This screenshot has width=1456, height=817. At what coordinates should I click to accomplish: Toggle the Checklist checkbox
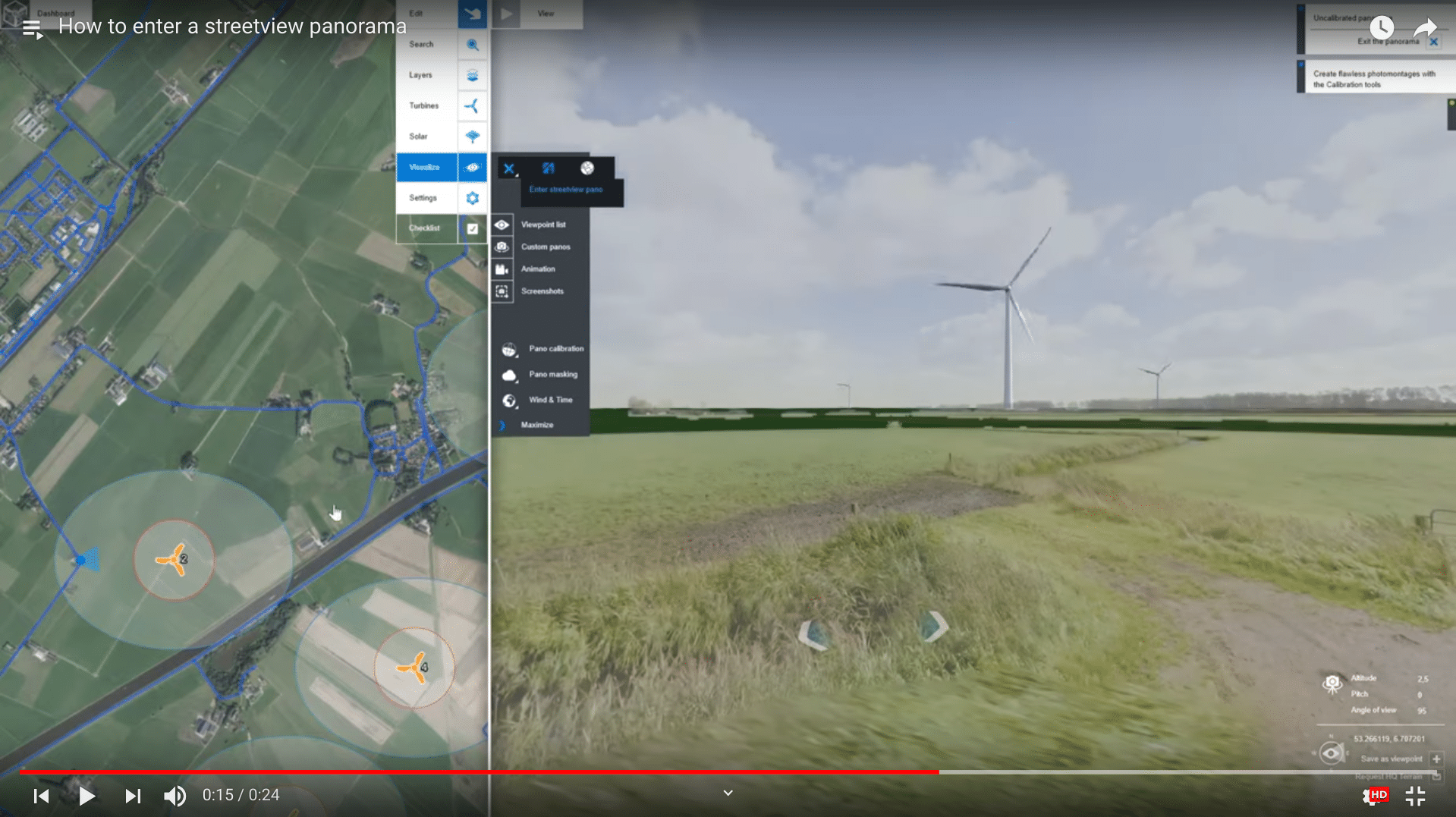pyautogui.click(x=472, y=228)
